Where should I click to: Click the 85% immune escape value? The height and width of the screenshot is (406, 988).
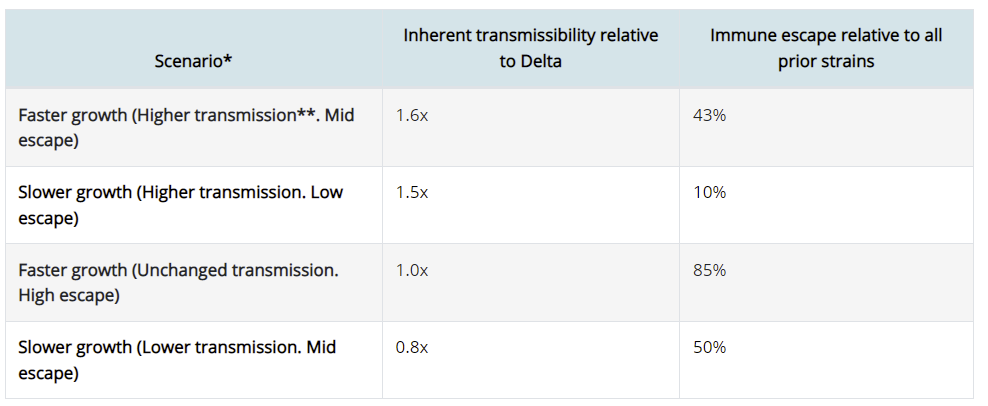709,270
